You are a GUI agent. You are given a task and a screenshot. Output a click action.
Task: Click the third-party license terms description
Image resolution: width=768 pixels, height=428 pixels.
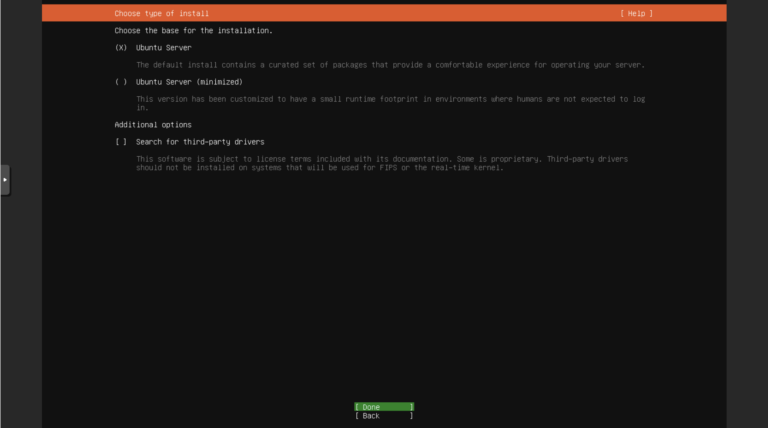tap(382, 163)
